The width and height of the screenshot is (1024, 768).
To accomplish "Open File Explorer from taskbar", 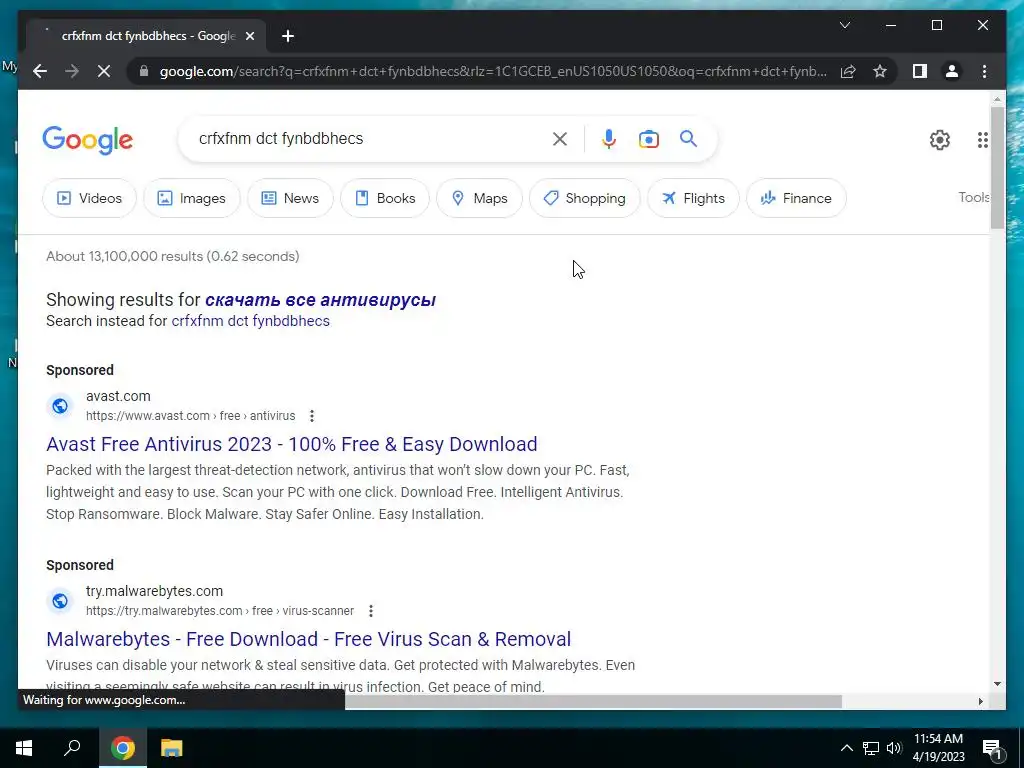I will coord(171,748).
